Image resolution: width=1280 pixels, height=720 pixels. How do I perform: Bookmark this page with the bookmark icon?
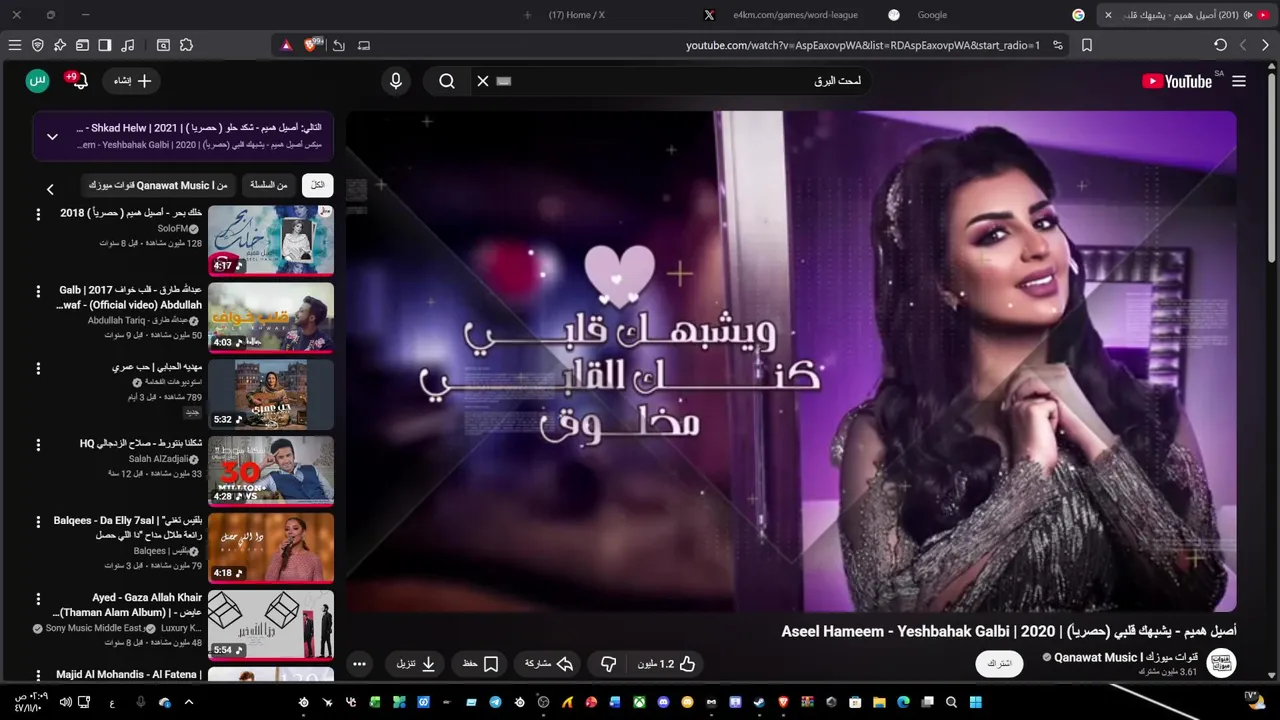pyautogui.click(x=1087, y=45)
